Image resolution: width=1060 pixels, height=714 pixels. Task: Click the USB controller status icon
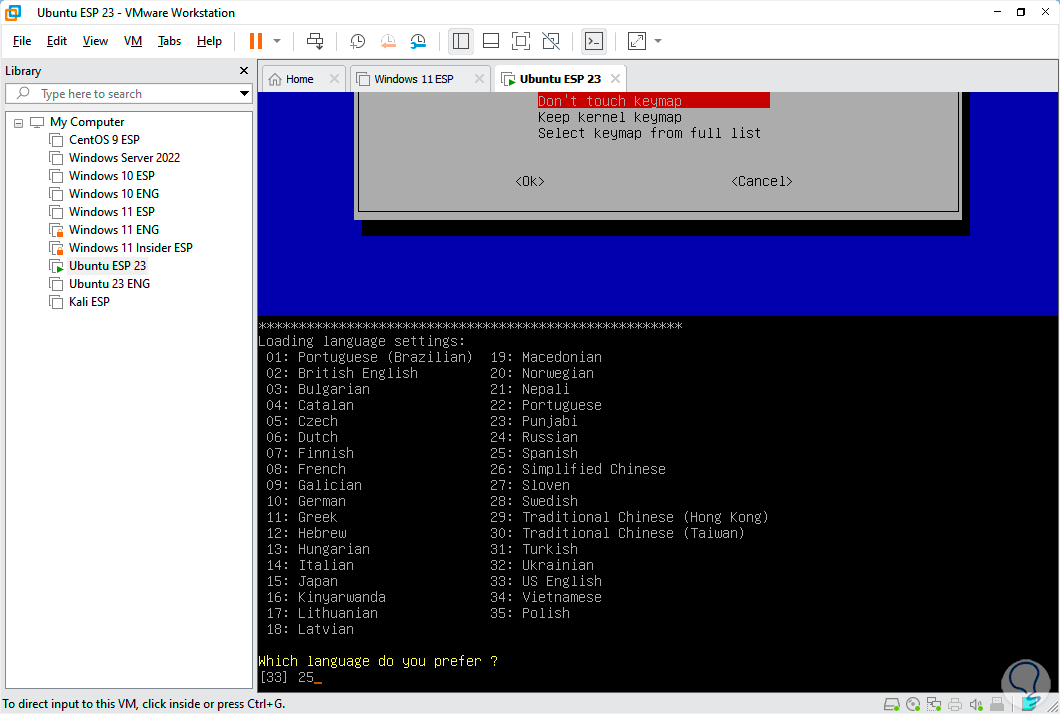[x=996, y=705]
